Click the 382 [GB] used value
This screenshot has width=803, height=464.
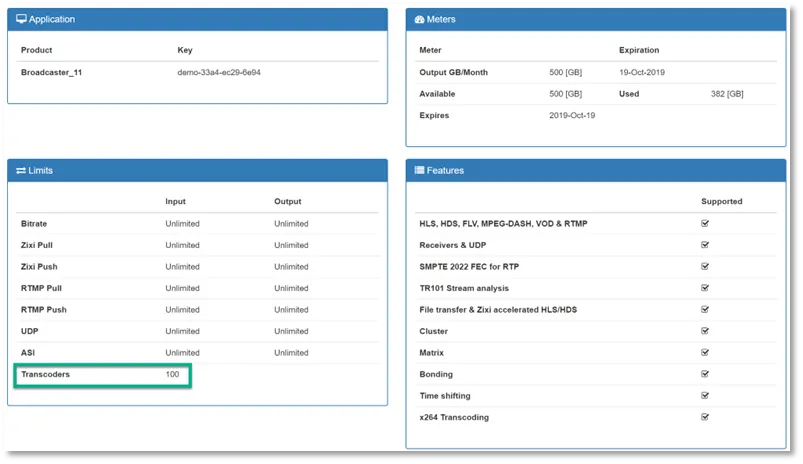coord(727,94)
